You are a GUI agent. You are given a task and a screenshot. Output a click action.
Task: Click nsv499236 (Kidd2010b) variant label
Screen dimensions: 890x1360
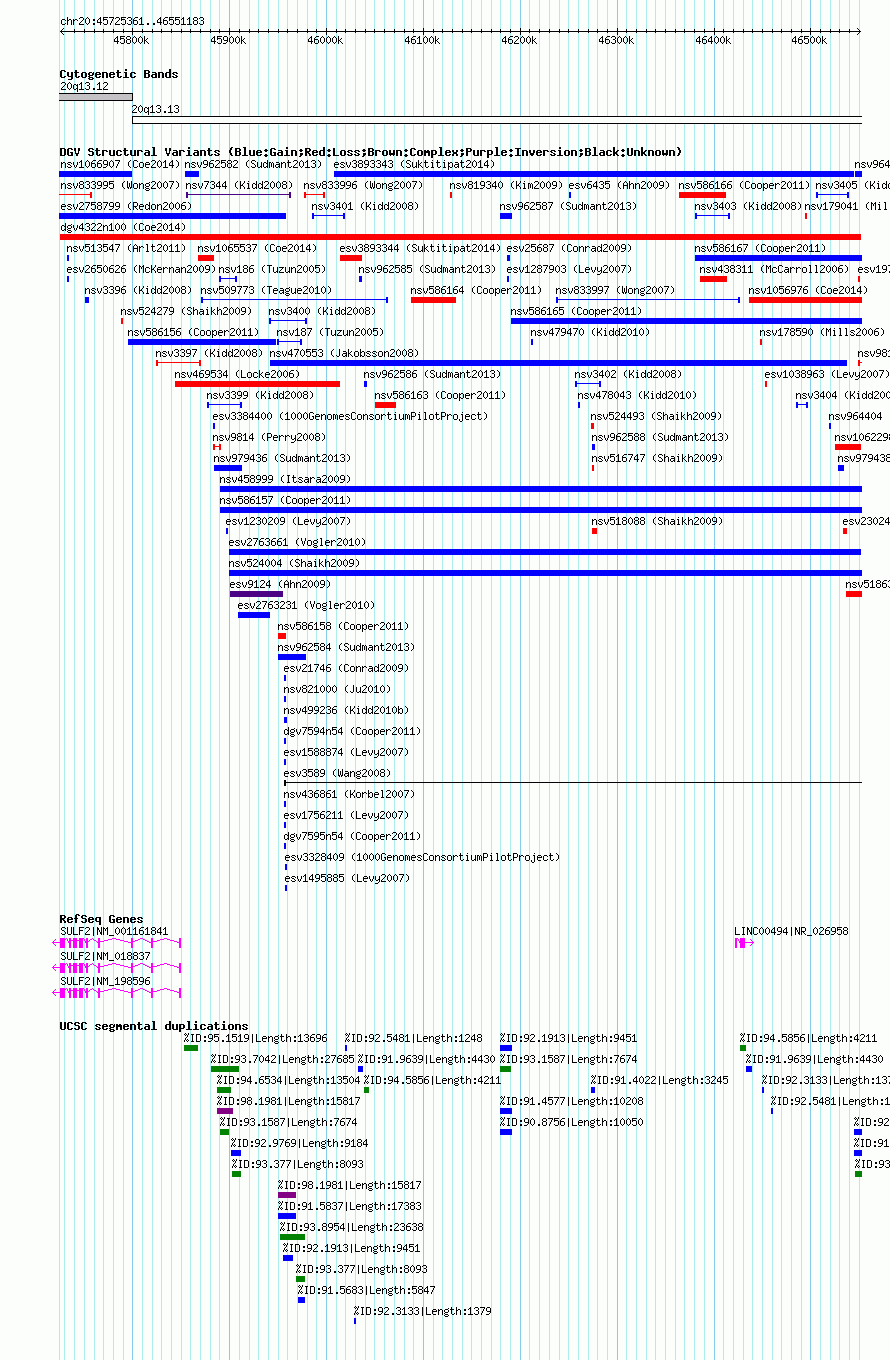pyautogui.click(x=346, y=710)
